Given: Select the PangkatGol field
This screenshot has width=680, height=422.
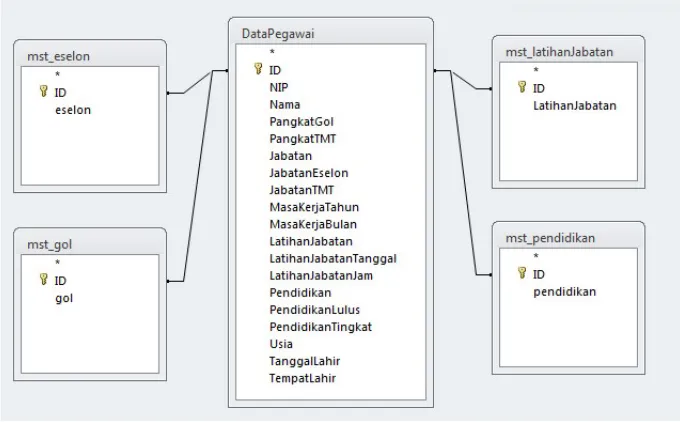Looking at the screenshot, I should [330, 121].
